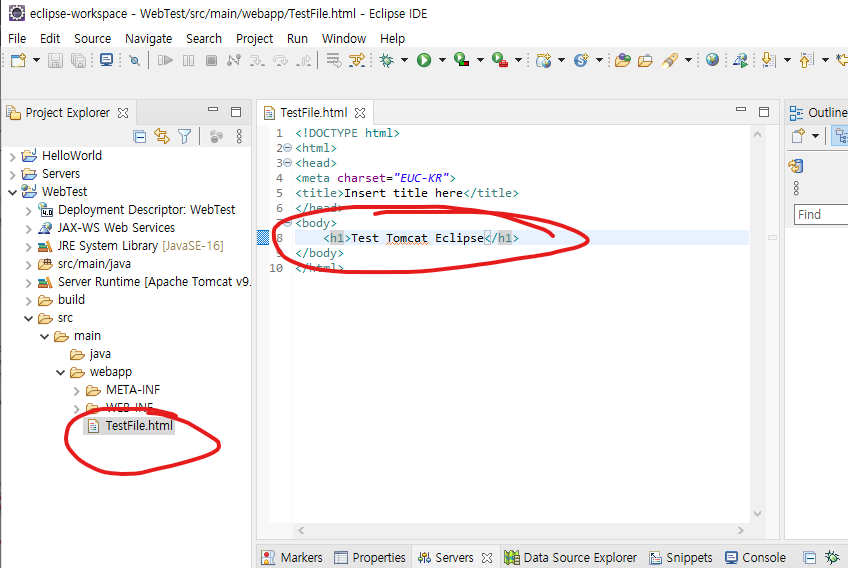Viewport: 848px width, 568px height.
Task: Click the Terminate stop icon
Action: (x=211, y=60)
